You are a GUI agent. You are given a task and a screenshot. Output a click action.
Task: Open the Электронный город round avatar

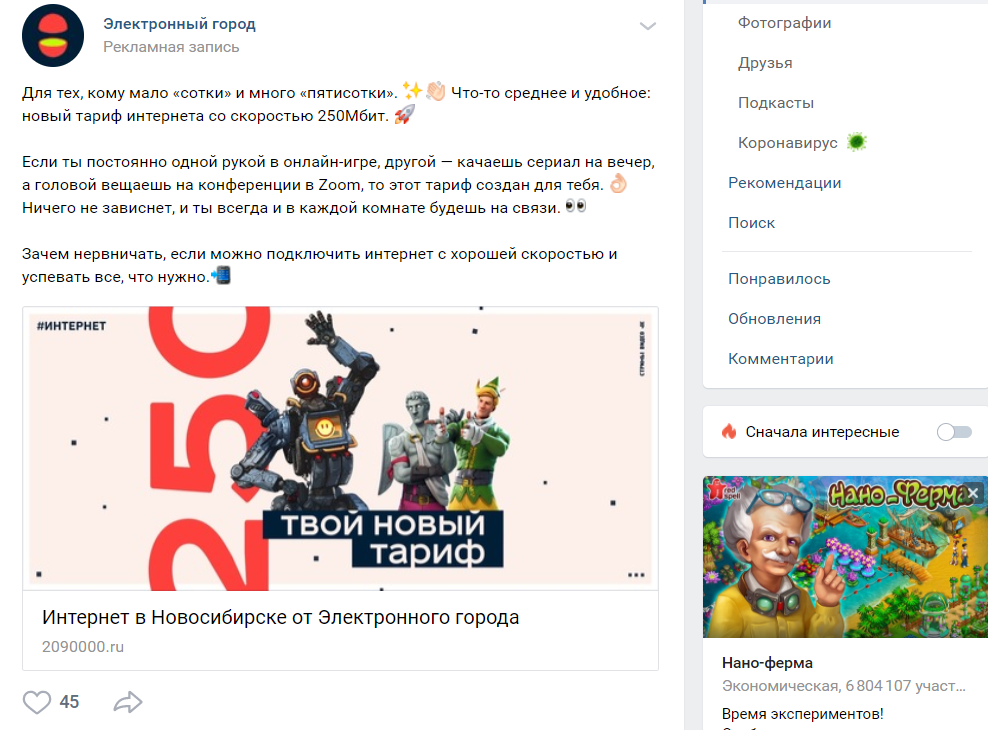coord(53,35)
